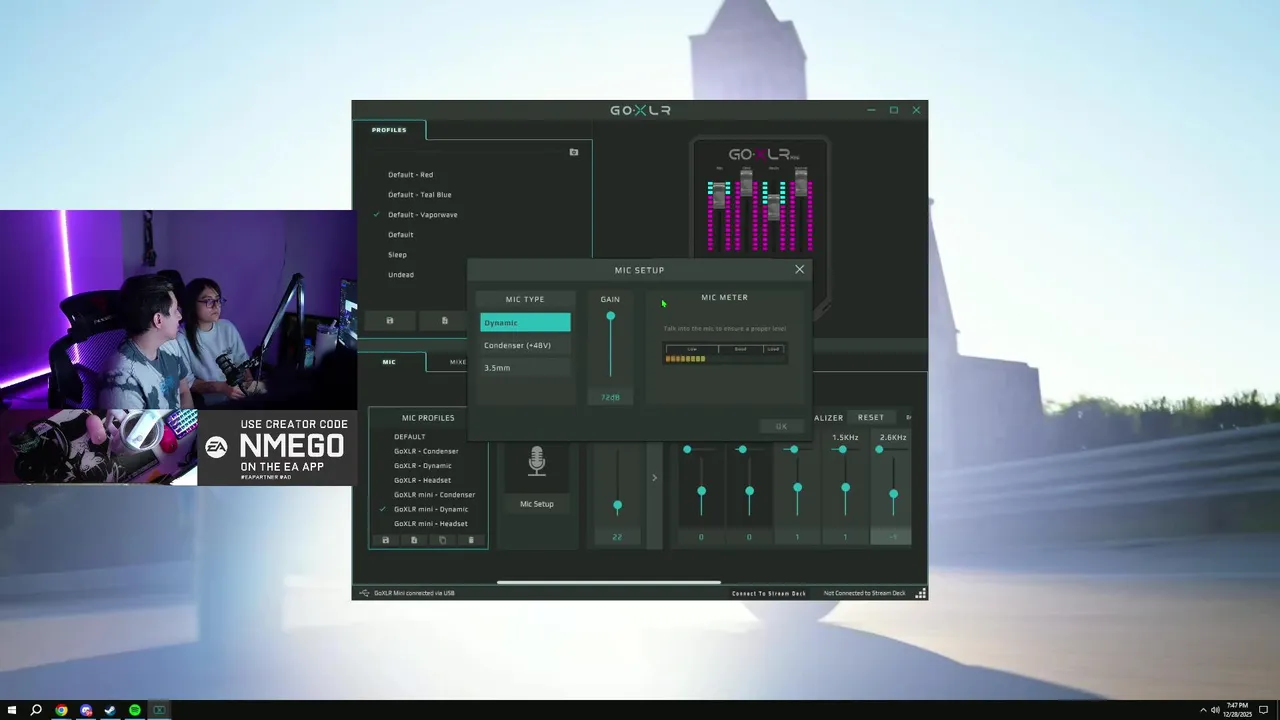Viewport: 1280px width, 720px height.
Task: Click the taskbar clock showing 7:47 PM
Action: 1238,710
